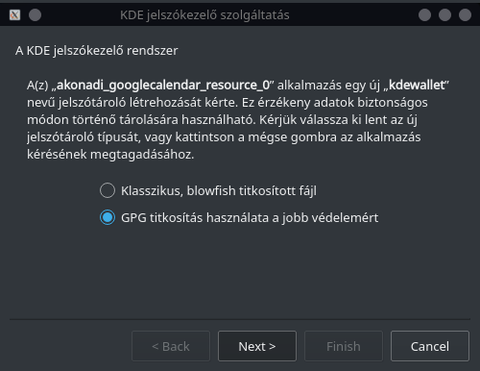The image size is (480, 371).
Task: Close the dialog with the rightmost title bar button
Action: pos(465,15)
